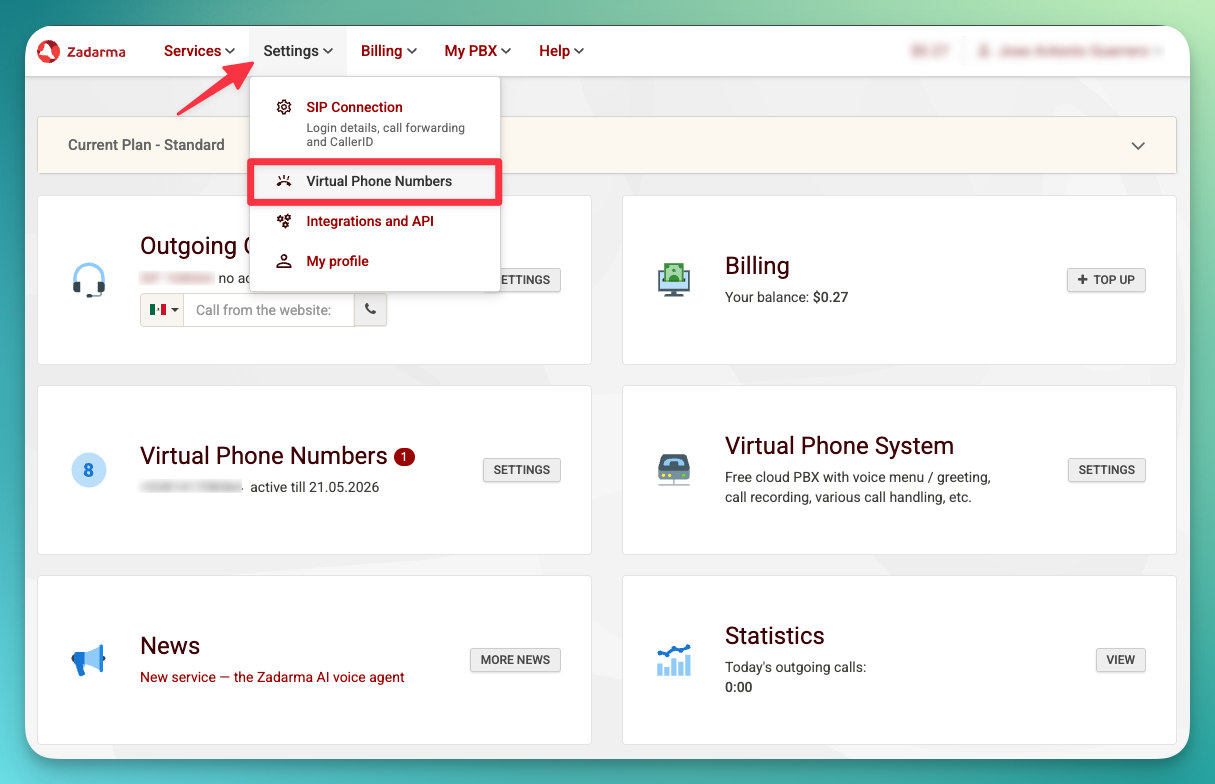The width and height of the screenshot is (1215, 784).
Task: Click the headset icon on Outgoing Calls
Action: [x=89, y=280]
